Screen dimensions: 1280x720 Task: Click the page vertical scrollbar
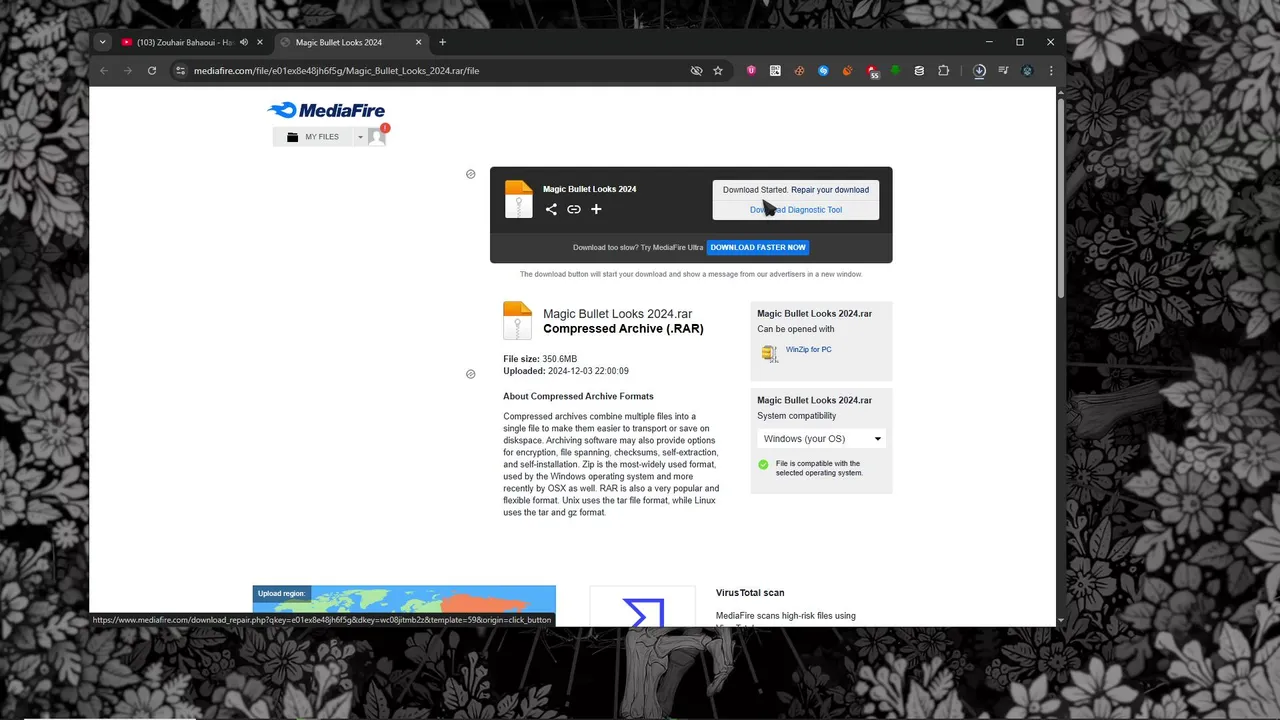[x=1061, y=196]
